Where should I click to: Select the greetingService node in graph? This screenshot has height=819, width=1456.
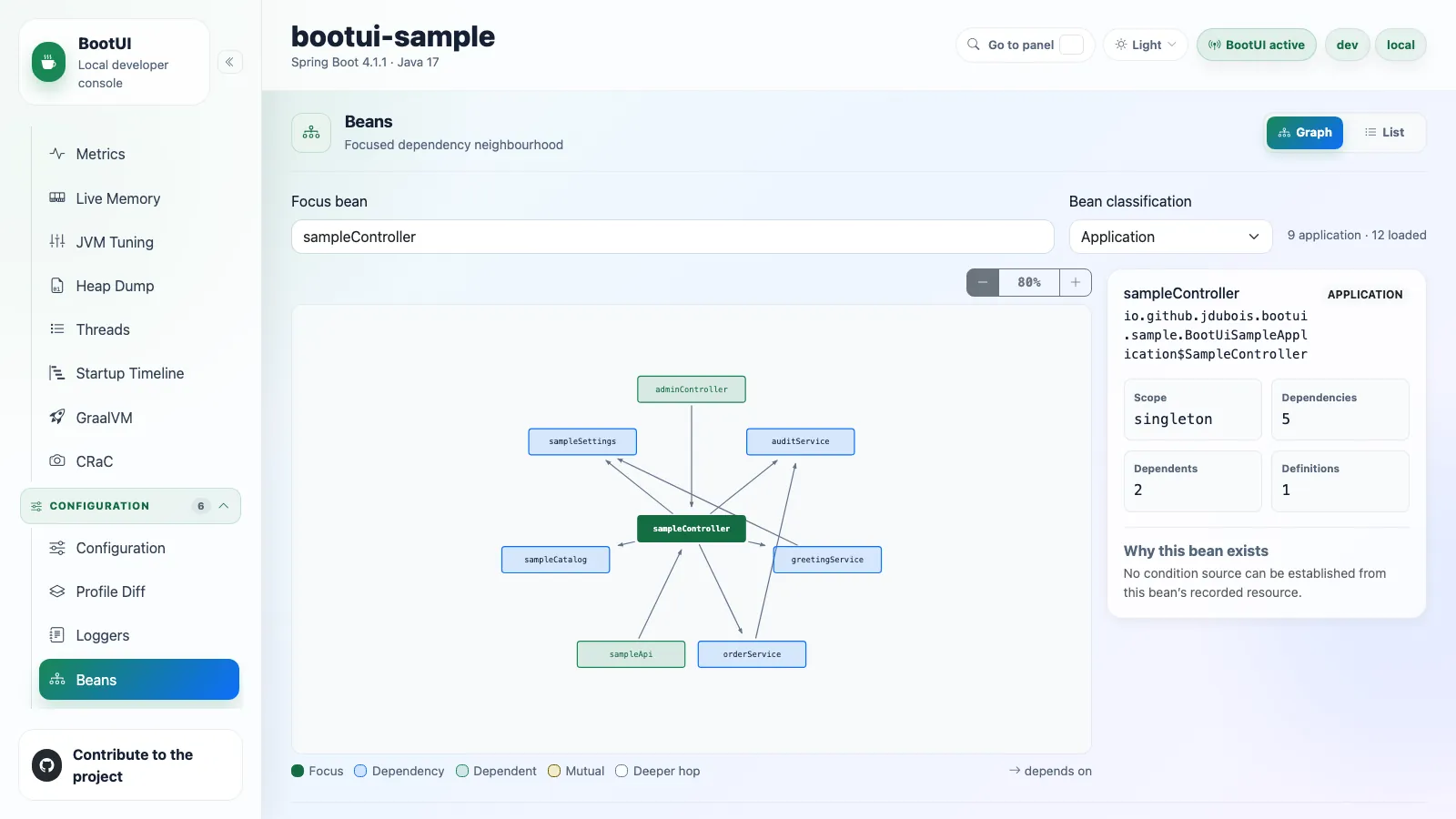pyautogui.click(x=827, y=560)
